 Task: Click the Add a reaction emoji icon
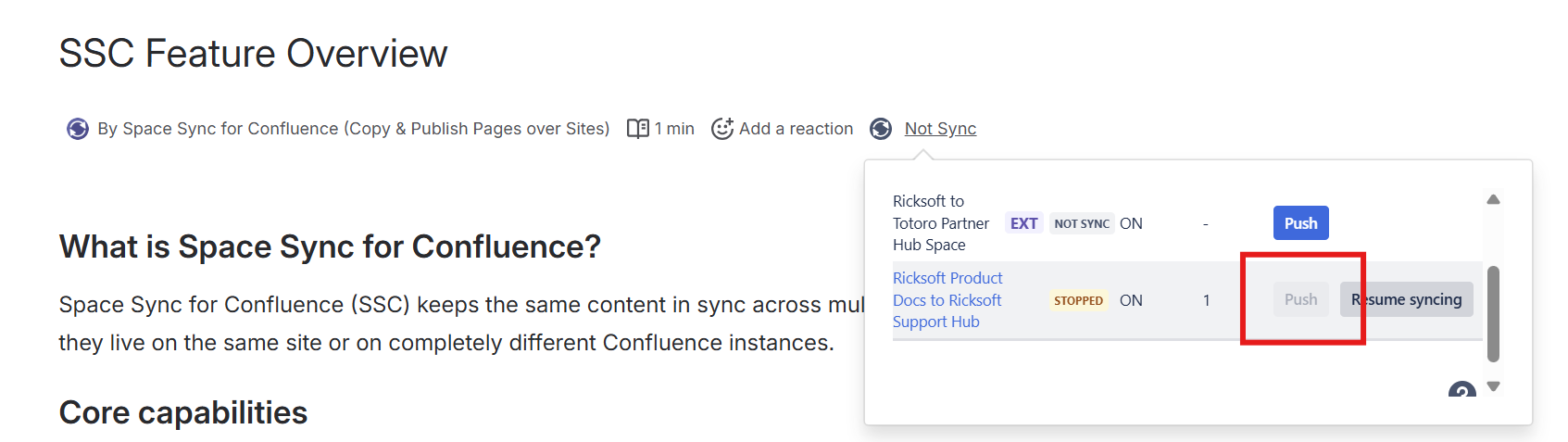coord(722,129)
